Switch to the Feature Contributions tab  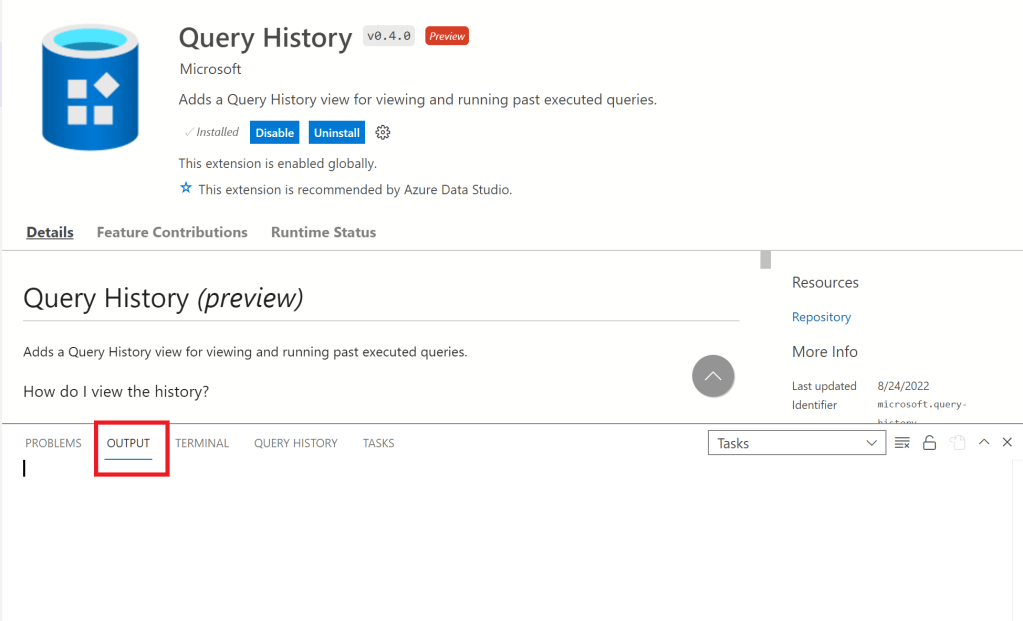click(172, 232)
